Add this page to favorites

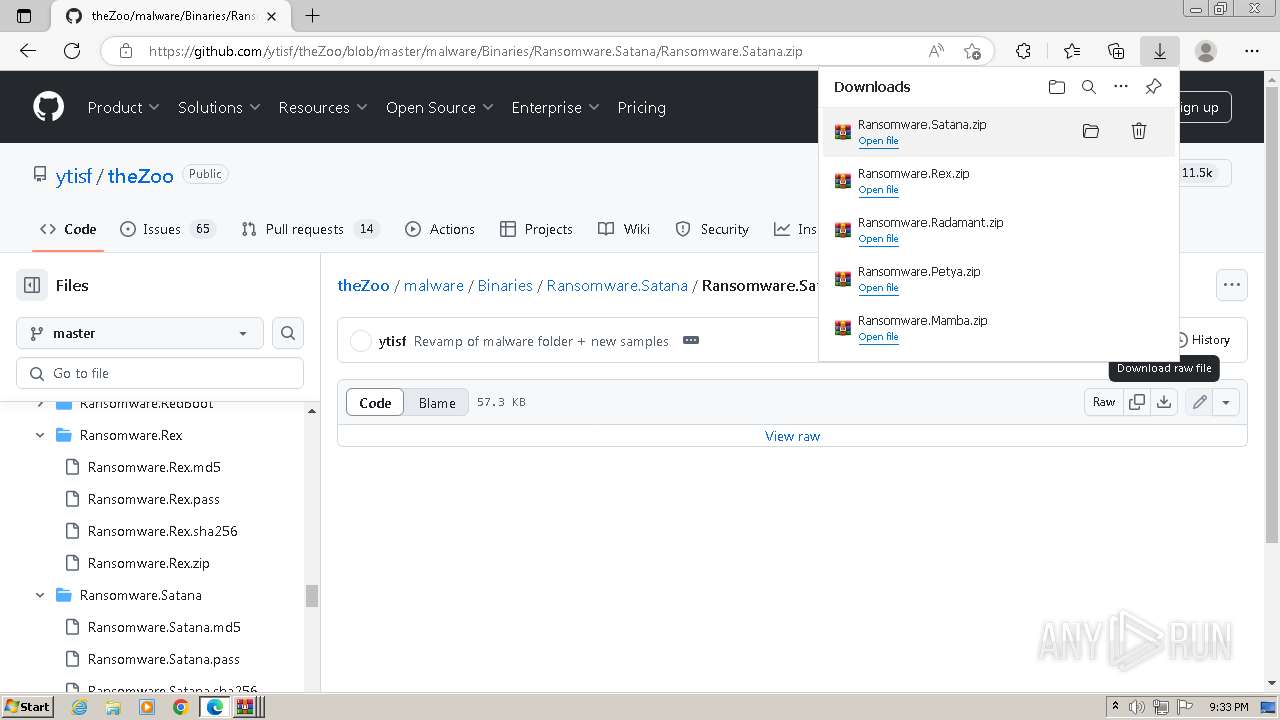[972, 51]
